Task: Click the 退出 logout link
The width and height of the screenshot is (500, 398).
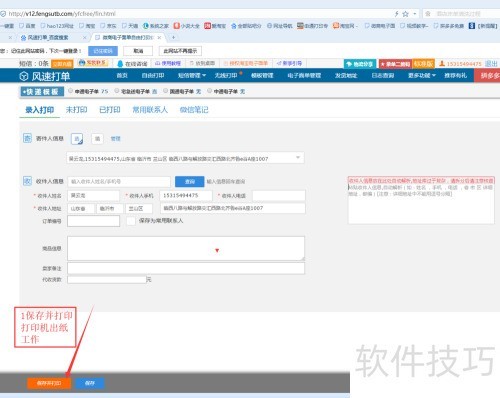Action: pyautogui.click(x=491, y=64)
